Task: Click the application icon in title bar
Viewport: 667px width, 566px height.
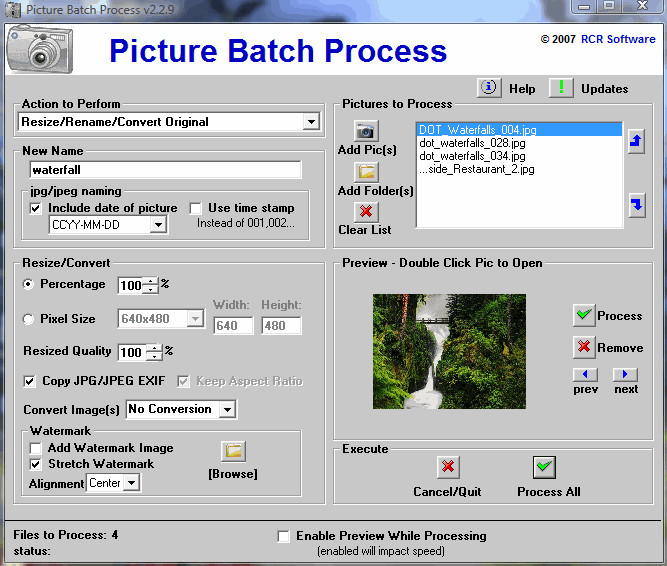Action: click(13, 9)
